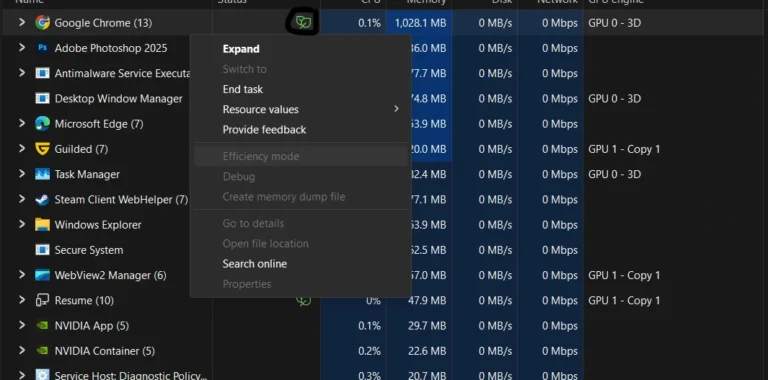Click the Antimalware Service Executable icon
Image resolution: width=768 pixels, height=380 pixels.
43,73
